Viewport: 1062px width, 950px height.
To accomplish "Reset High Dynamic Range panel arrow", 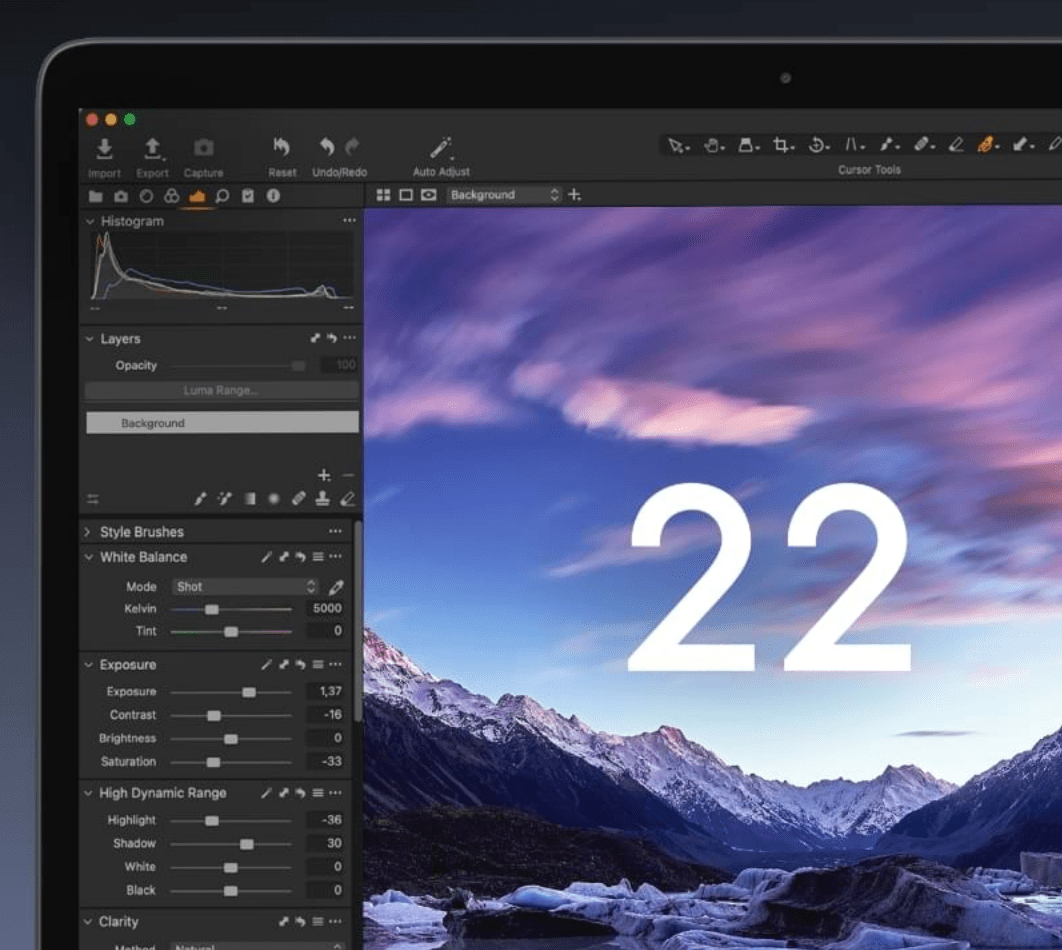I will pos(300,793).
